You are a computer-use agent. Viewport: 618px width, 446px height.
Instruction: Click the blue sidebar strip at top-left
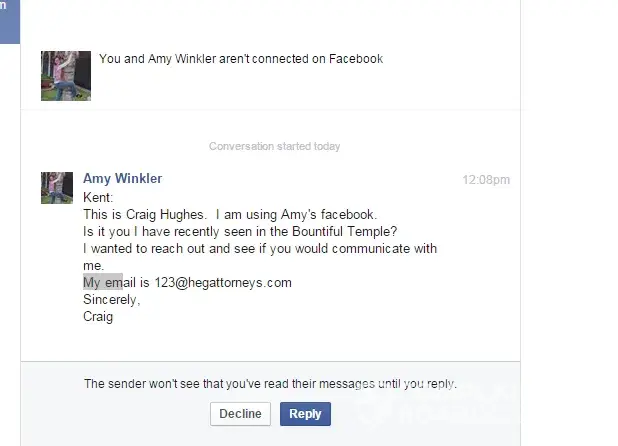coord(9,22)
